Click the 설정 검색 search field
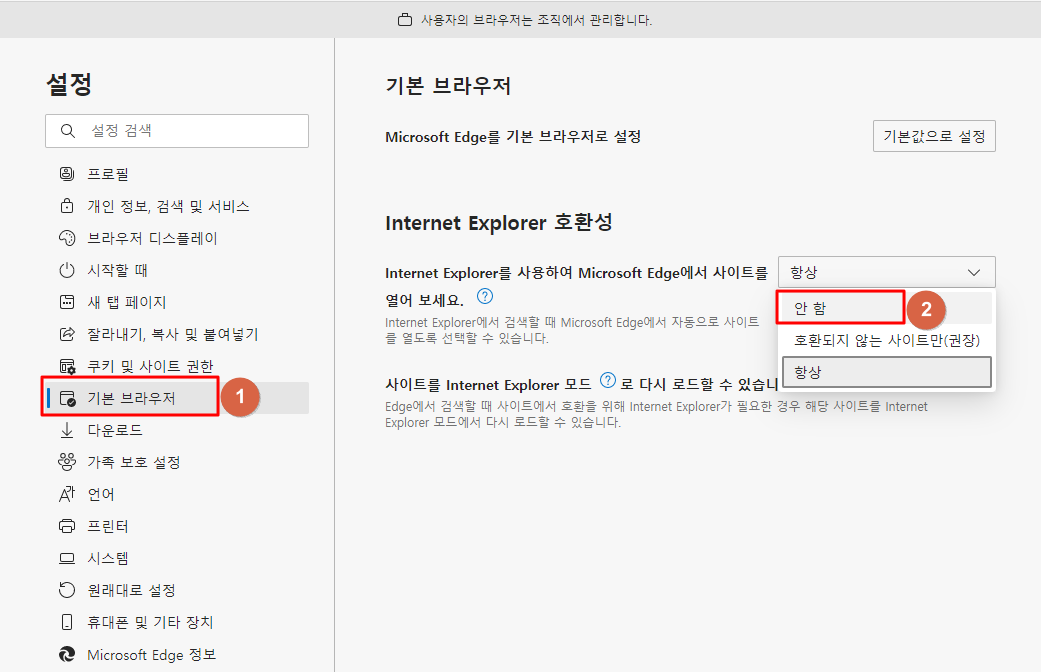Viewport: 1041px width, 672px height. pyautogui.click(x=177, y=131)
